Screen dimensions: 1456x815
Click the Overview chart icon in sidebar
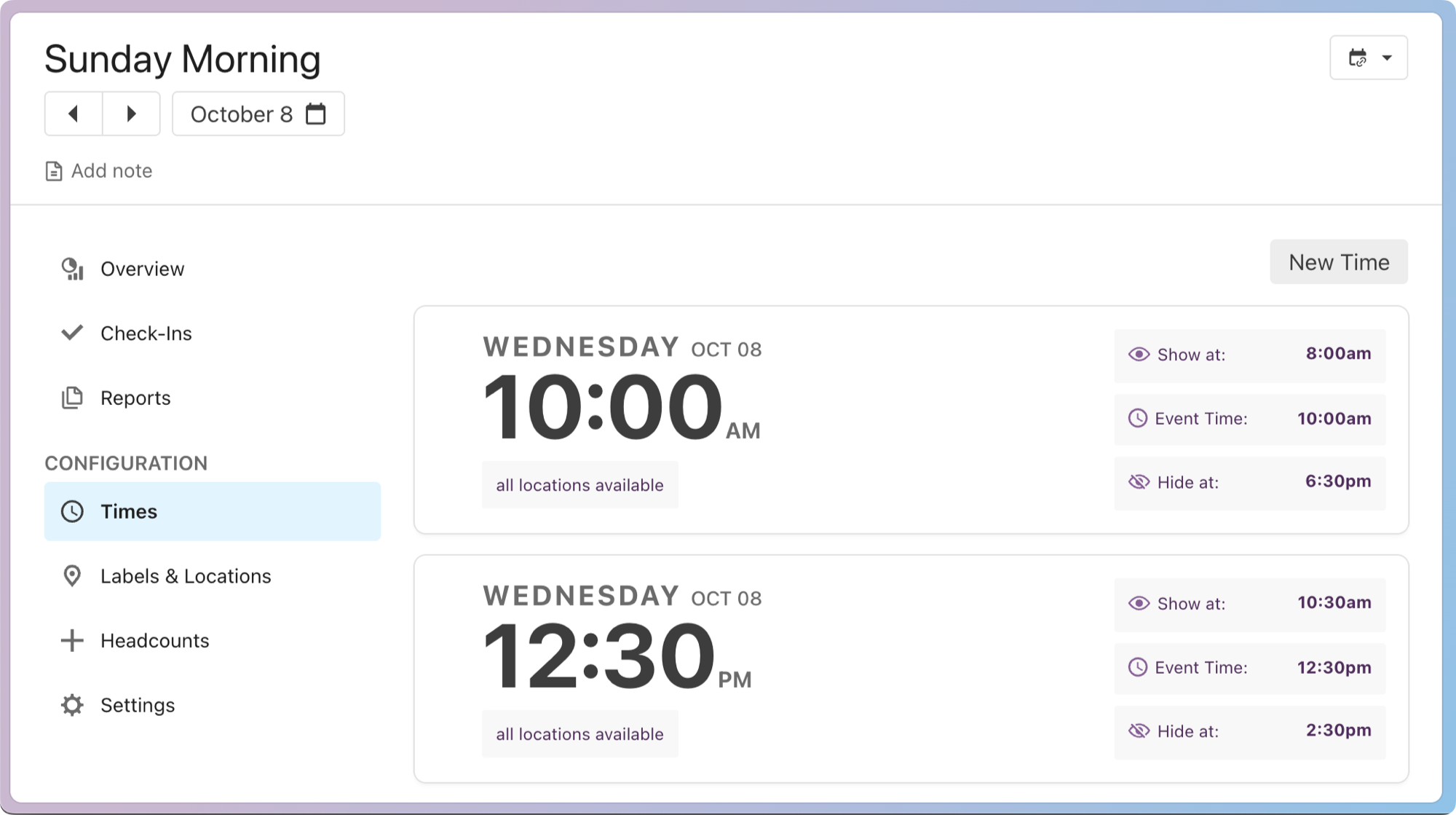(x=72, y=269)
